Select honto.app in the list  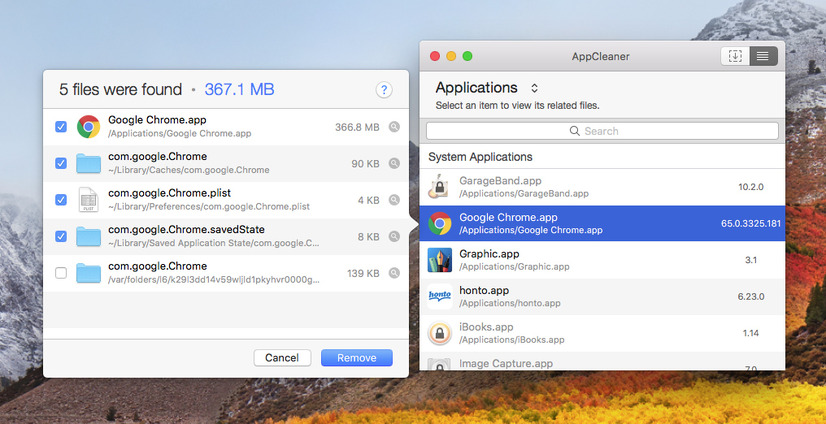[602, 297]
